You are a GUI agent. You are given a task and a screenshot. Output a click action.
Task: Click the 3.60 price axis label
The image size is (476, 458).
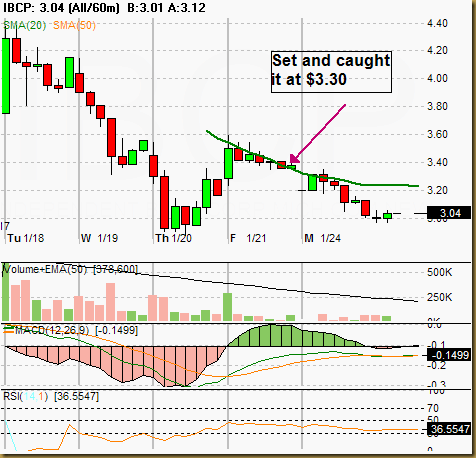(x=437, y=134)
